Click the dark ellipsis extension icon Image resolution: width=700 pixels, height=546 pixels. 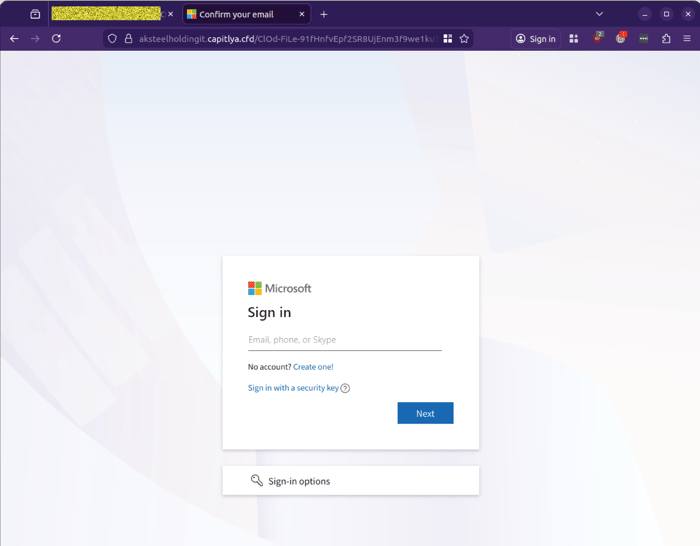(x=643, y=39)
